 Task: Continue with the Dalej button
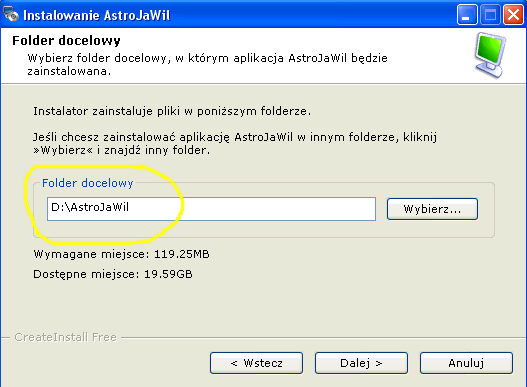click(x=361, y=363)
